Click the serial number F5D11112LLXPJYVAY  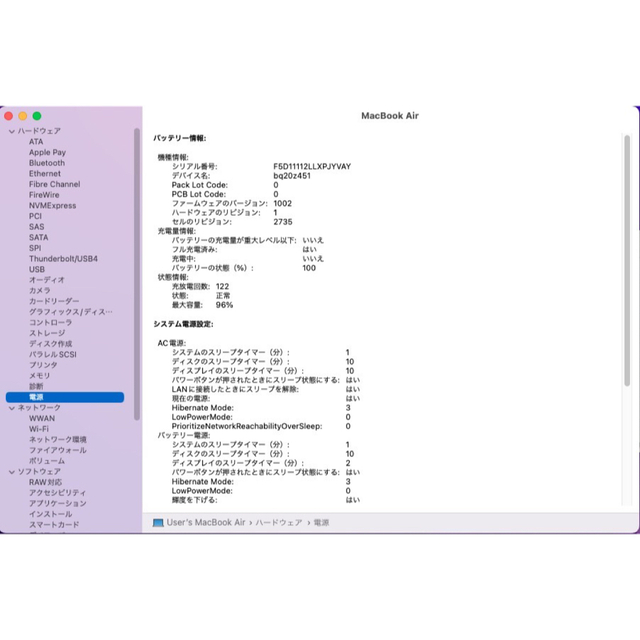tap(312, 167)
